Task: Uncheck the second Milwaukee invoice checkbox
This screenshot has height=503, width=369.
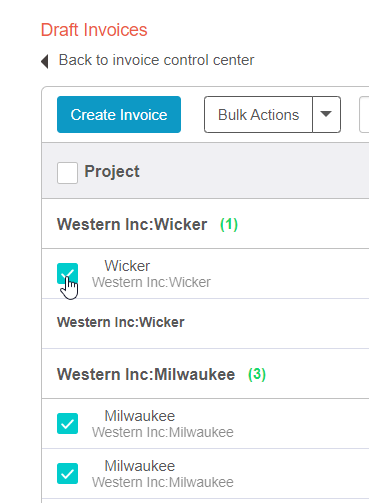Action: [x=67, y=473]
